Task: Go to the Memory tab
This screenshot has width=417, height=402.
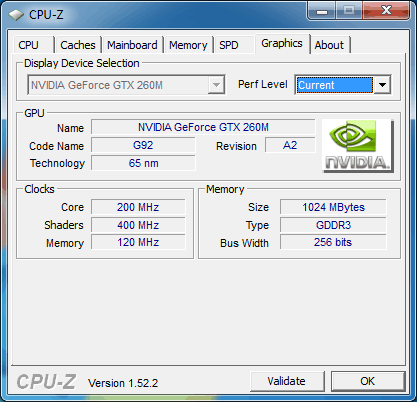Action: coord(188,45)
